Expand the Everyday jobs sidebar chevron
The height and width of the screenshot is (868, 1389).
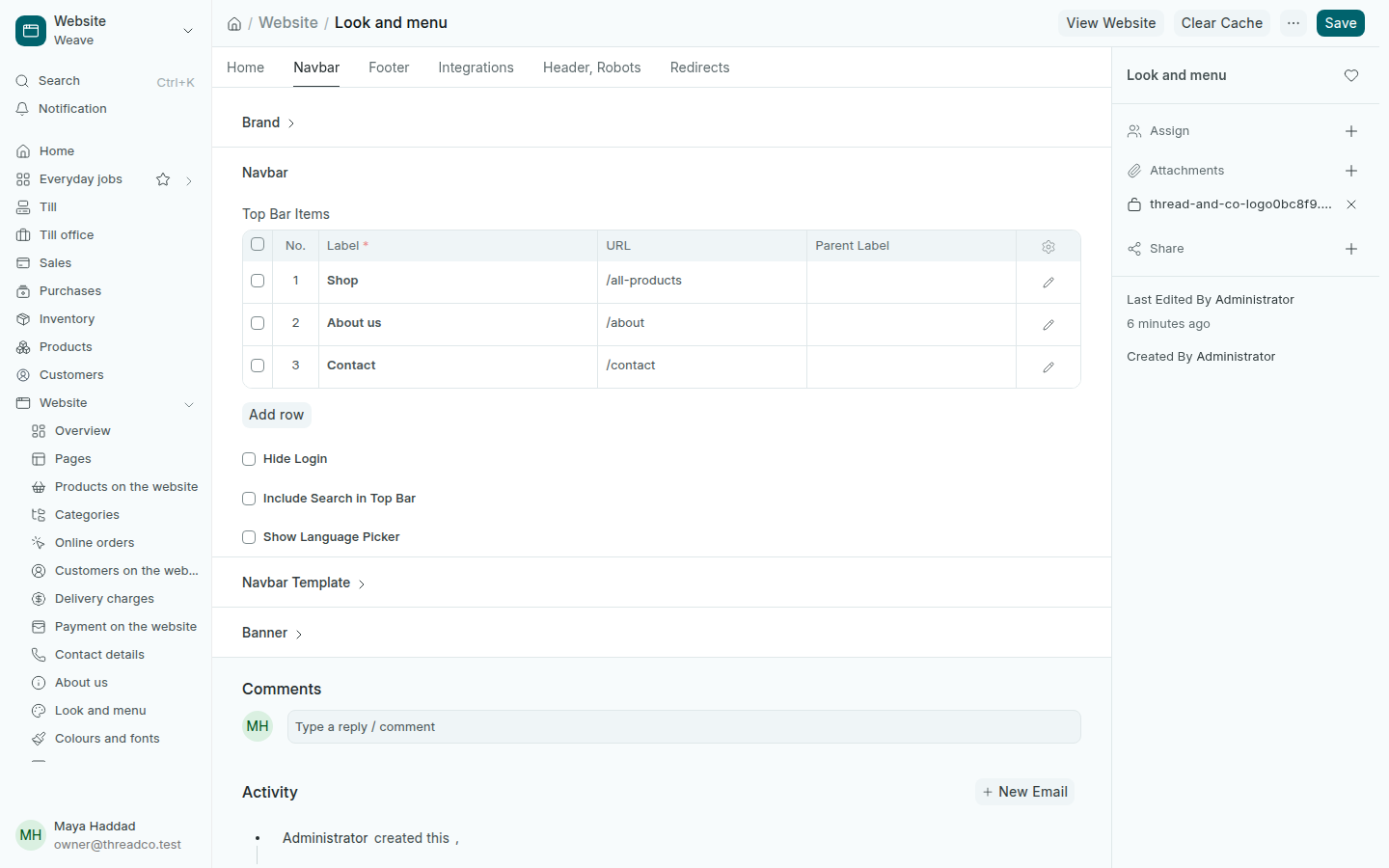(x=189, y=180)
